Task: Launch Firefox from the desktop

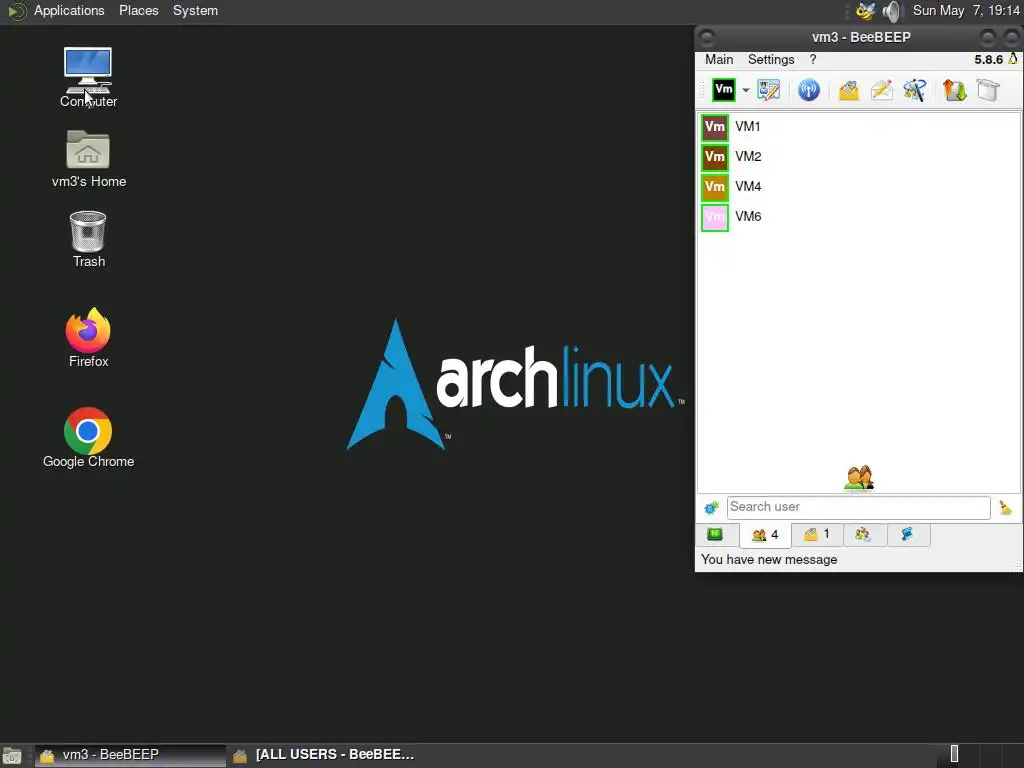Action: point(88,338)
